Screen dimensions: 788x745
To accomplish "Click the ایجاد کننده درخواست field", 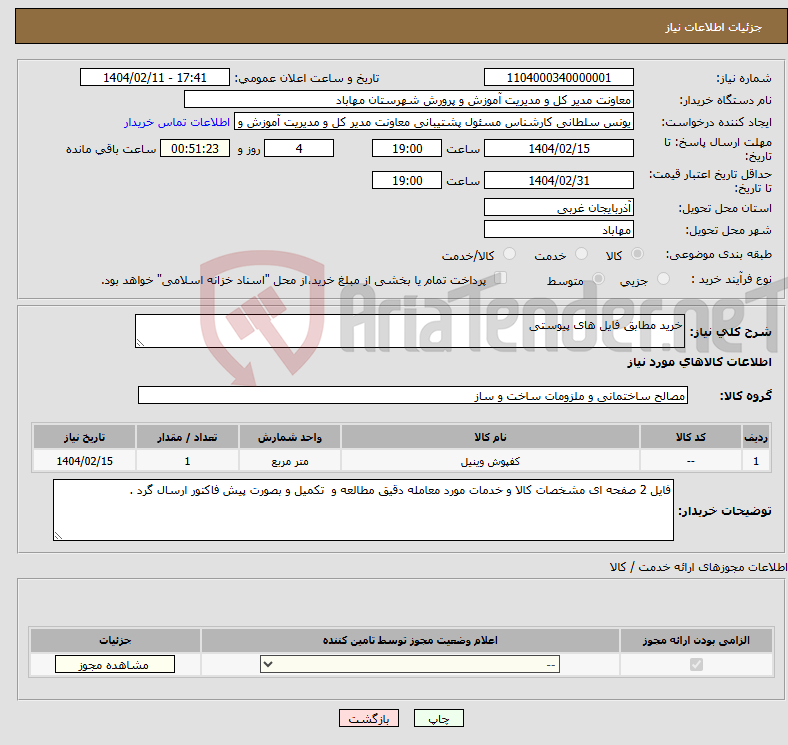I will [434, 122].
